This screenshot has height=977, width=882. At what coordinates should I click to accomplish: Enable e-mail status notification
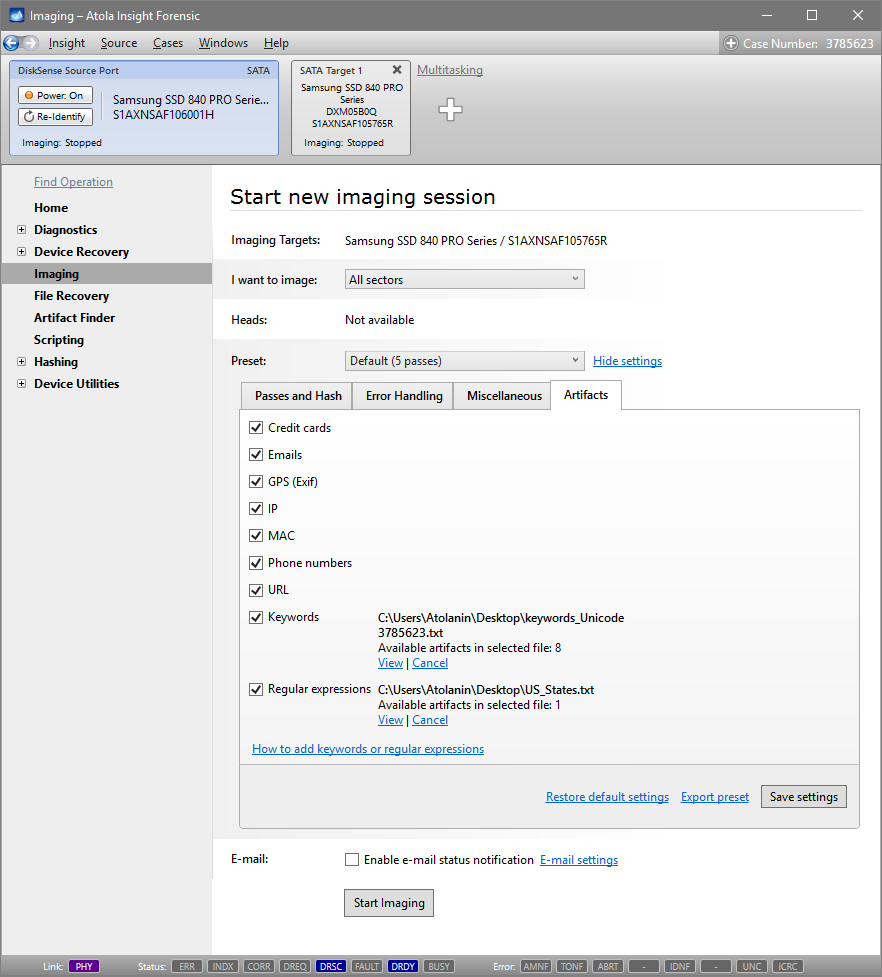(352, 860)
